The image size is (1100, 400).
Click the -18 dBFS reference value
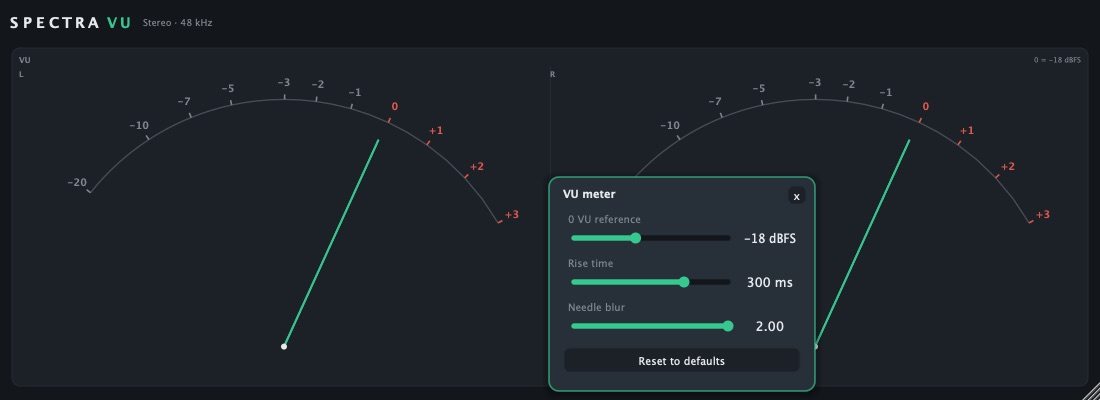pos(770,239)
